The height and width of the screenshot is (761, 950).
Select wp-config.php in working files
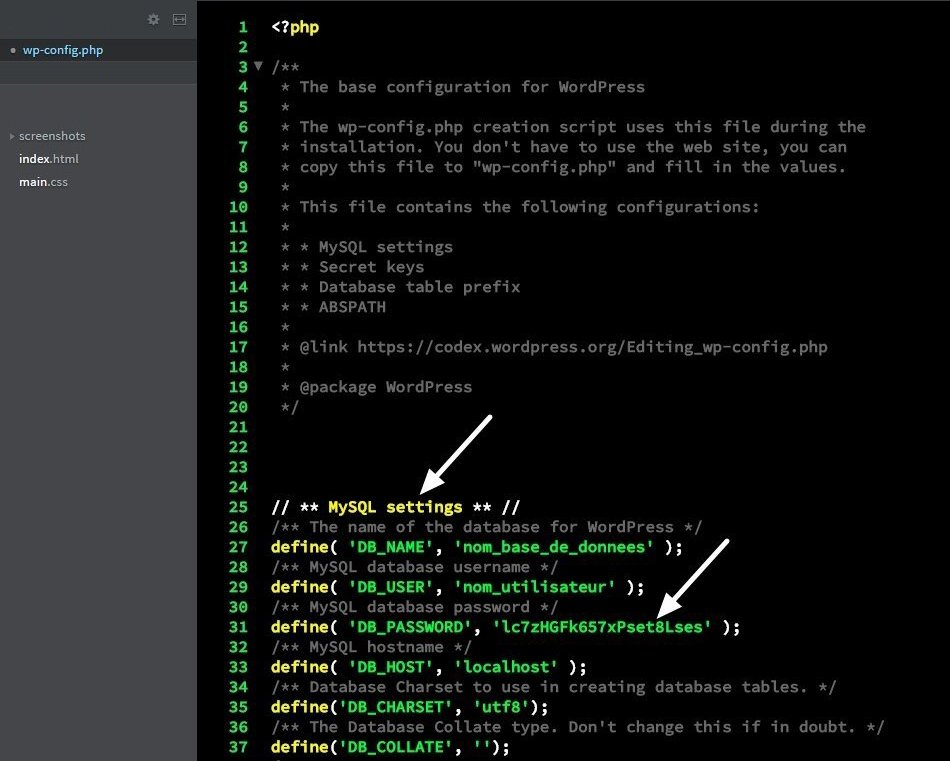[x=63, y=50]
